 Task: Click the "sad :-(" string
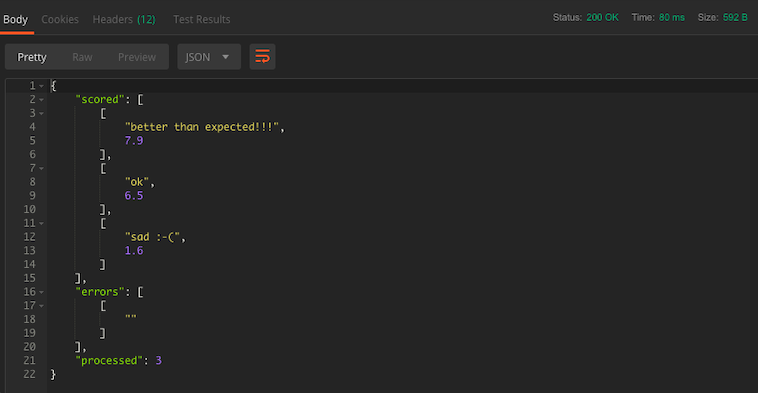tap(153, 237)
